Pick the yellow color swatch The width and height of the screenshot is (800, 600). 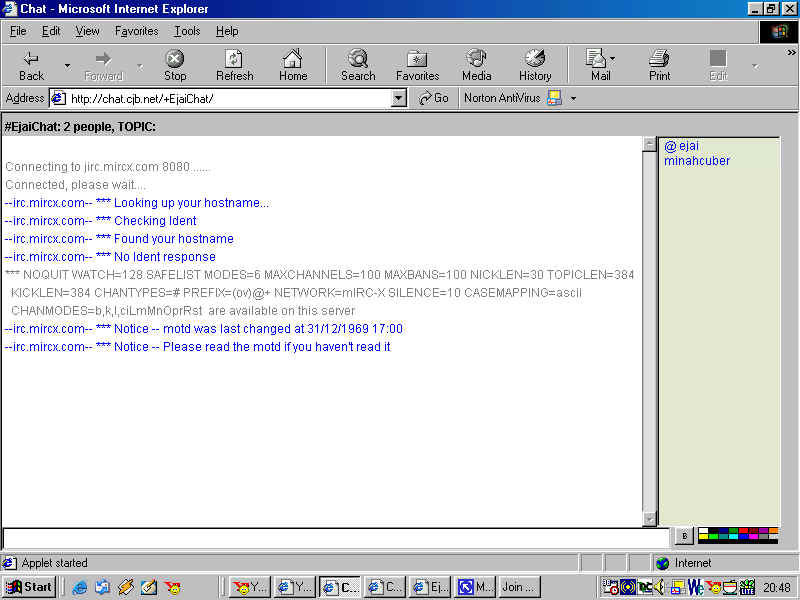(x=703, y=537)
